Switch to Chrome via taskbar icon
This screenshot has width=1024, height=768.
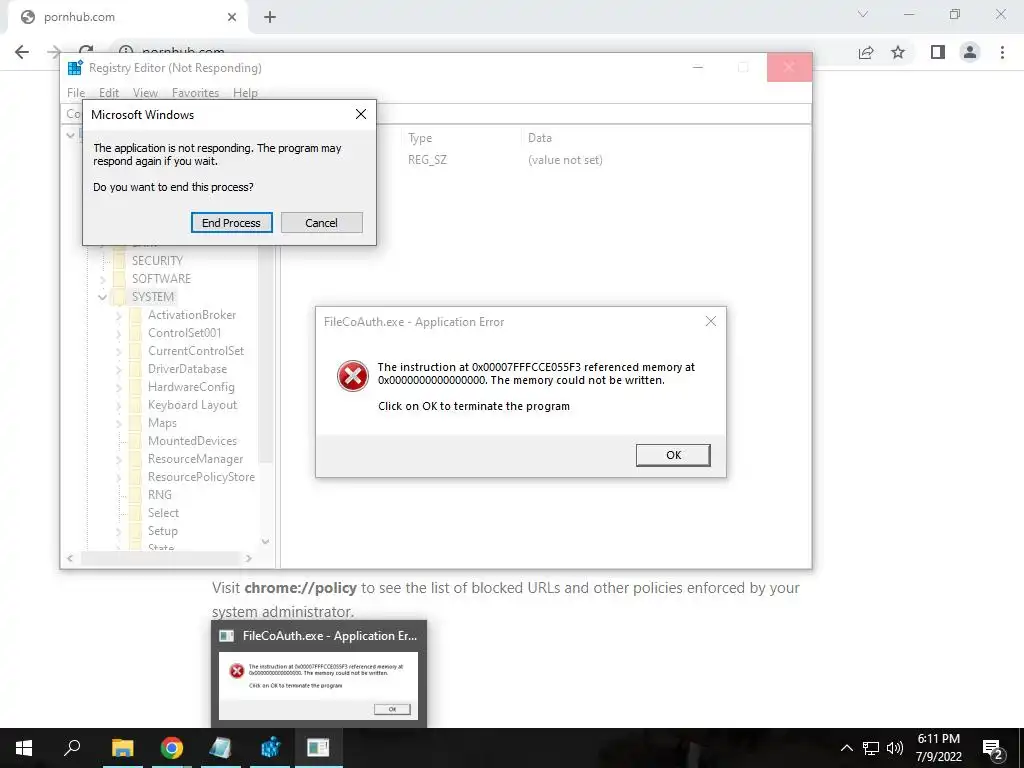point(172,748)
